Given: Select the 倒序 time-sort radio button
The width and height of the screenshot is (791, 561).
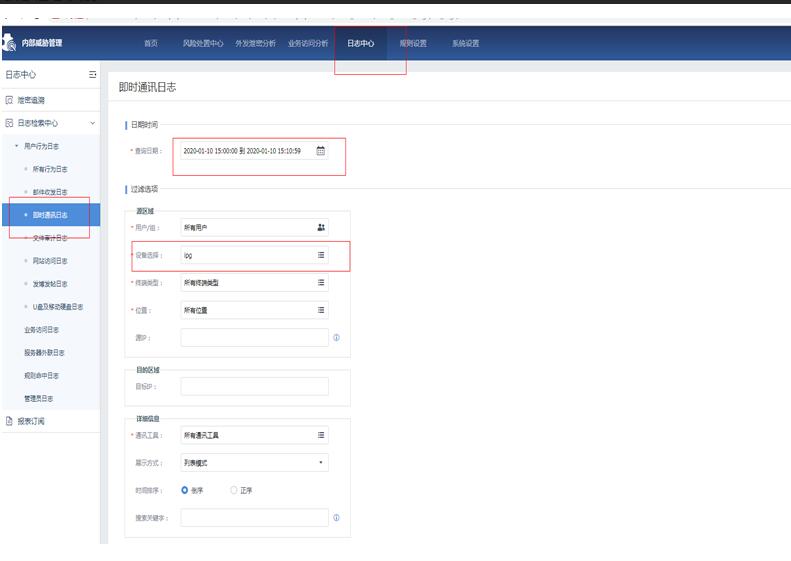Looking at the screenshot, I should [185, 490].
